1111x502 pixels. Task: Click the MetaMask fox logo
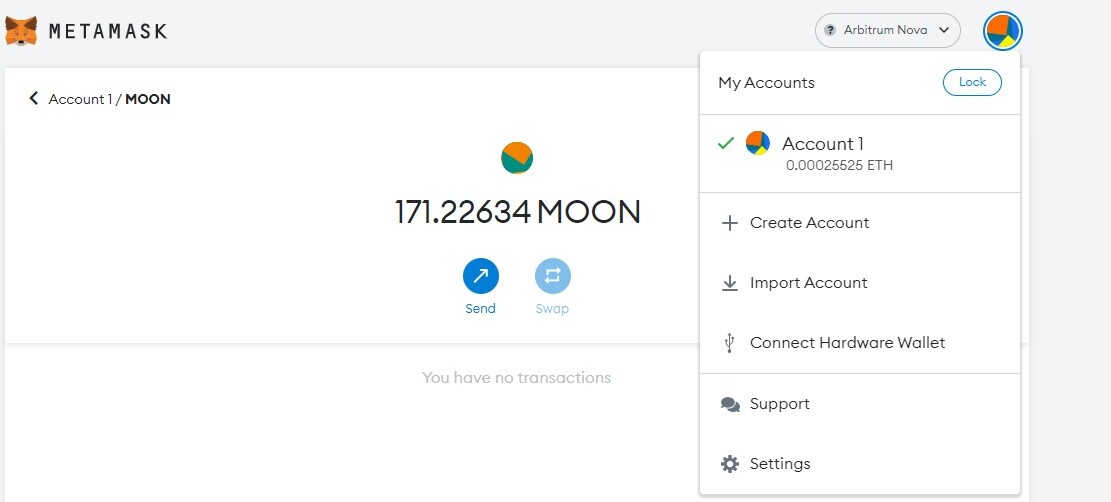pyautogui.click(x=21, y=31)
